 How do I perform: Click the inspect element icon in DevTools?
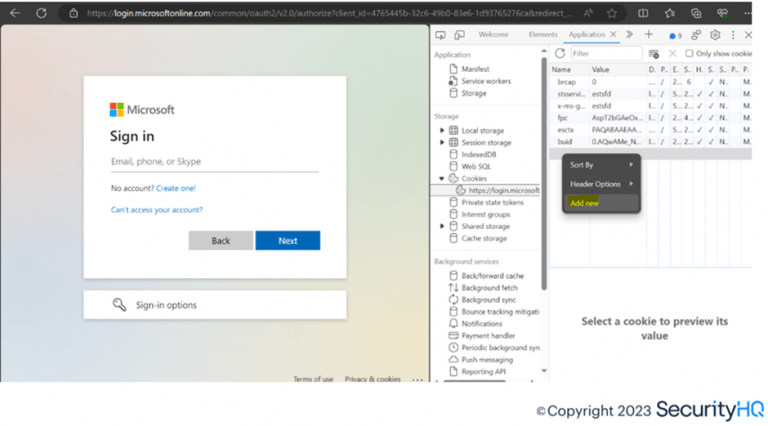click(441, 35)
